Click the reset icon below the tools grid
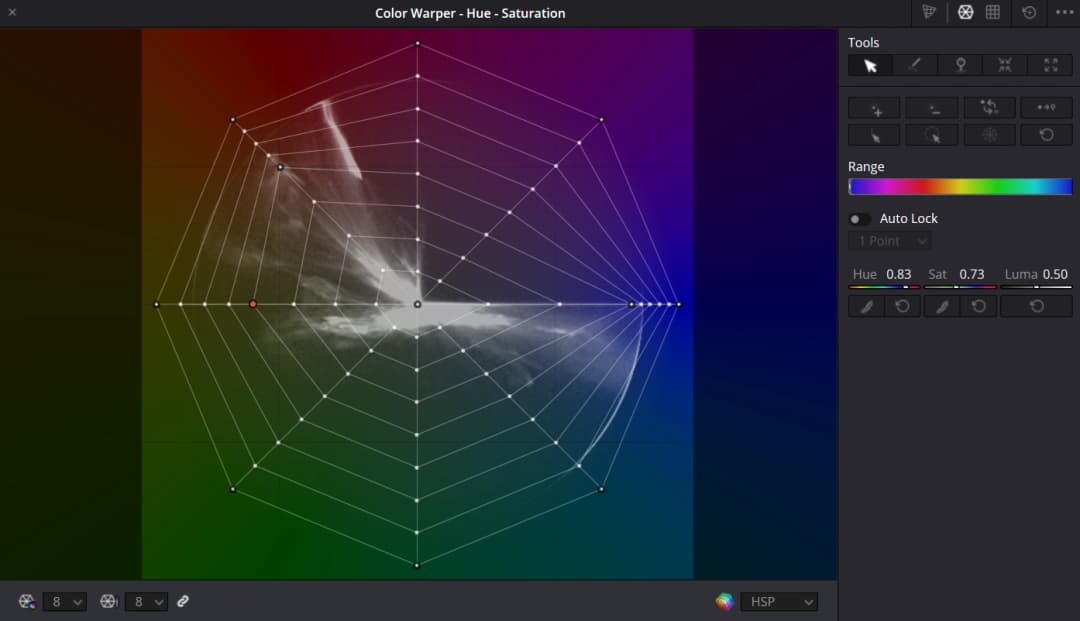 [1046, 134]
